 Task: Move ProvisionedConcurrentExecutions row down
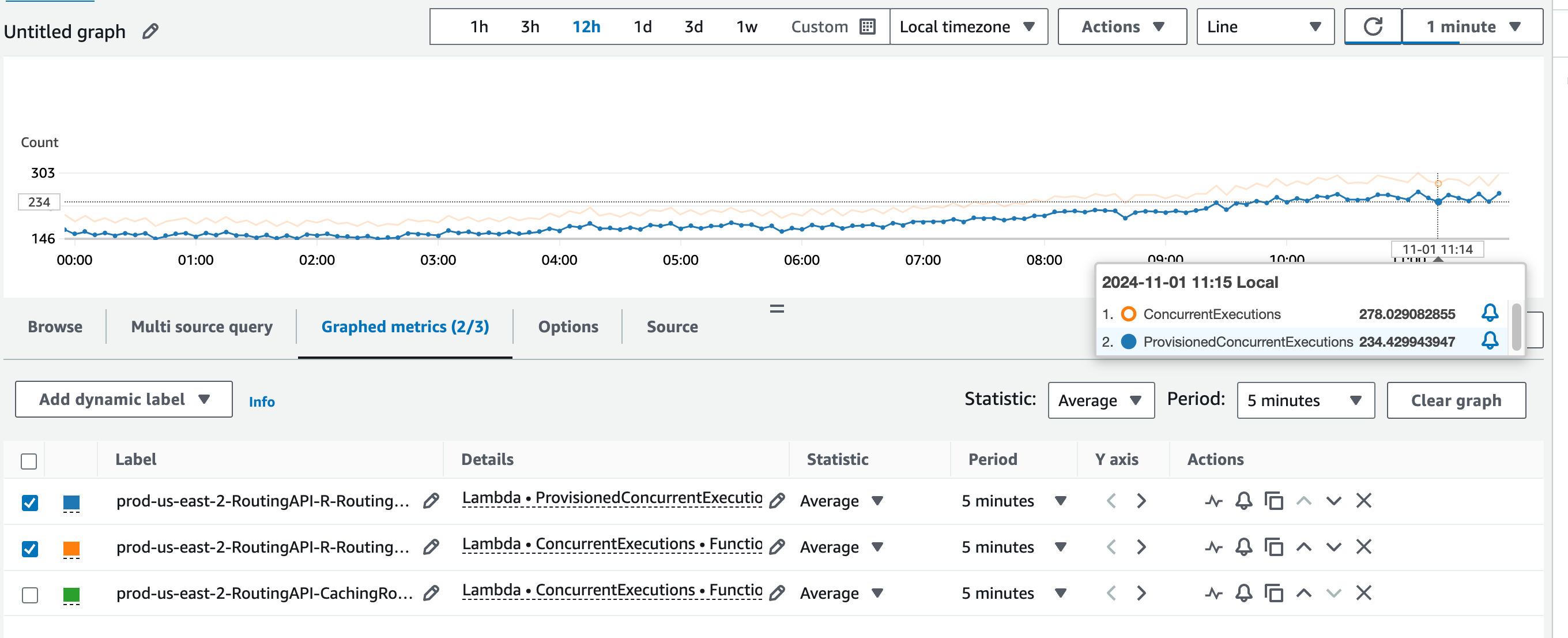click(1333, 501)
